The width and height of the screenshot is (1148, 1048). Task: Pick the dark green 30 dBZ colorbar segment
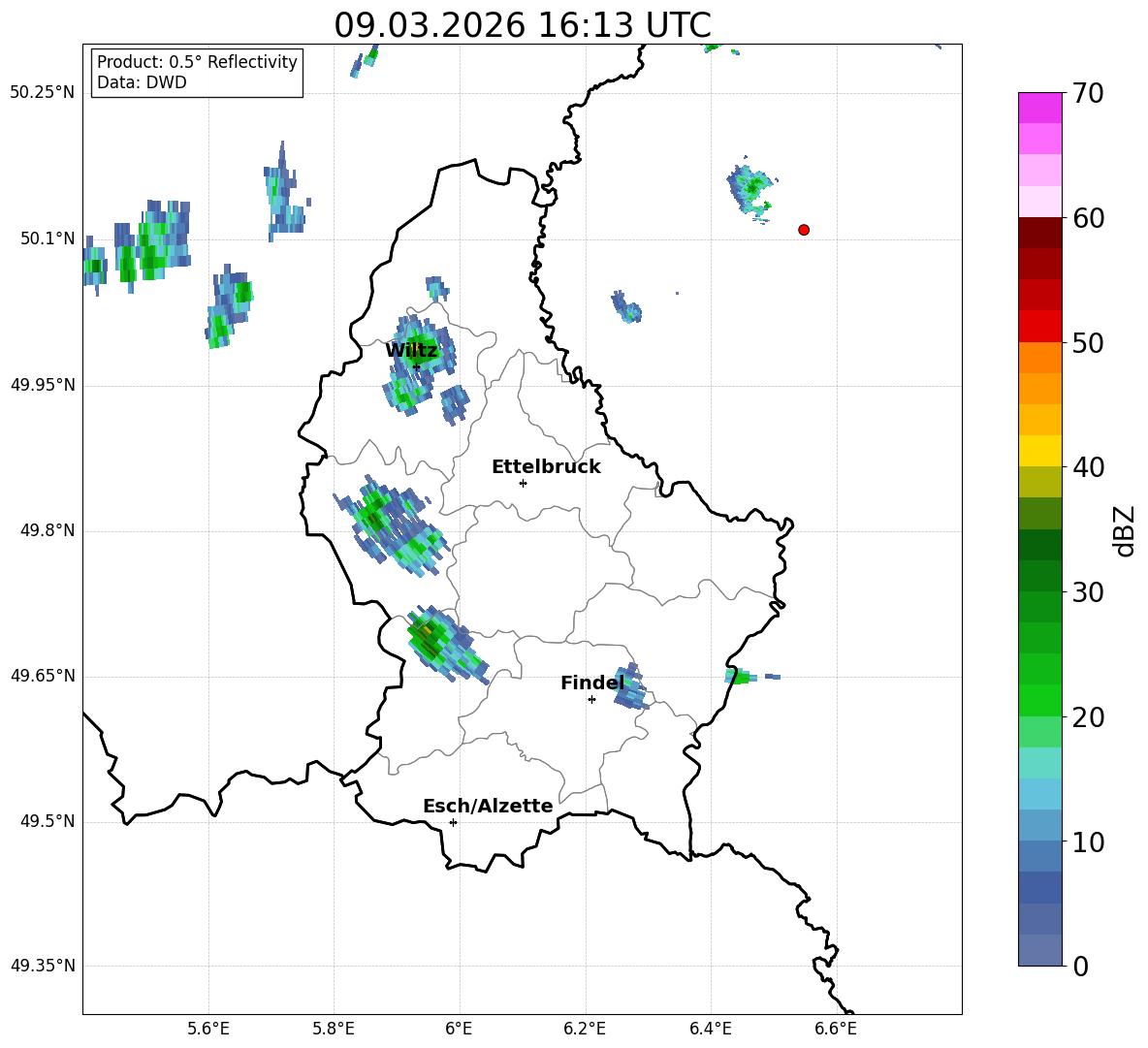pyautogui.click(x=1040, y=576)
